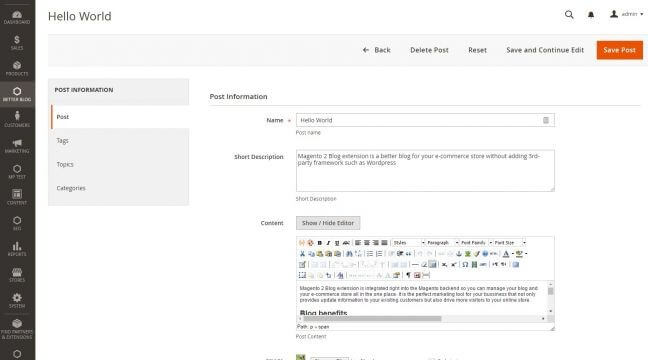The image size is (648, 360).
Task: Click the text color A icon
Action: pyautogui.click(x=506, y=253)
